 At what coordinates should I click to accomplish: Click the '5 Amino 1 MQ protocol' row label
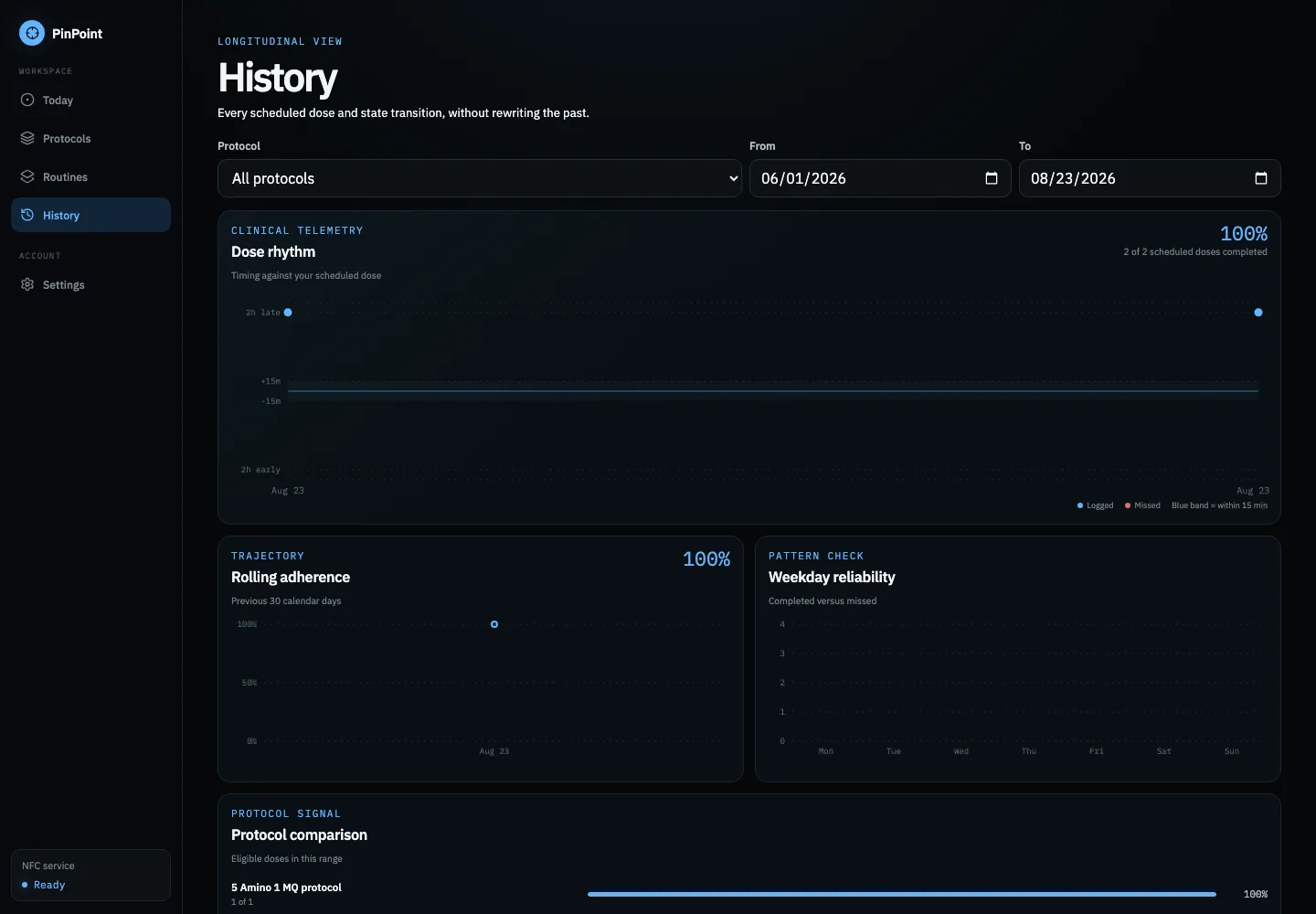[286, 887]
